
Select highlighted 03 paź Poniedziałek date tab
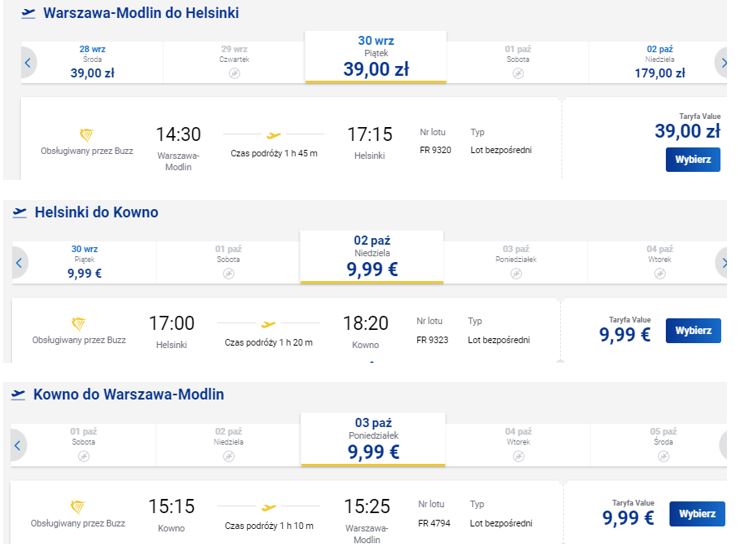(373, 440)
